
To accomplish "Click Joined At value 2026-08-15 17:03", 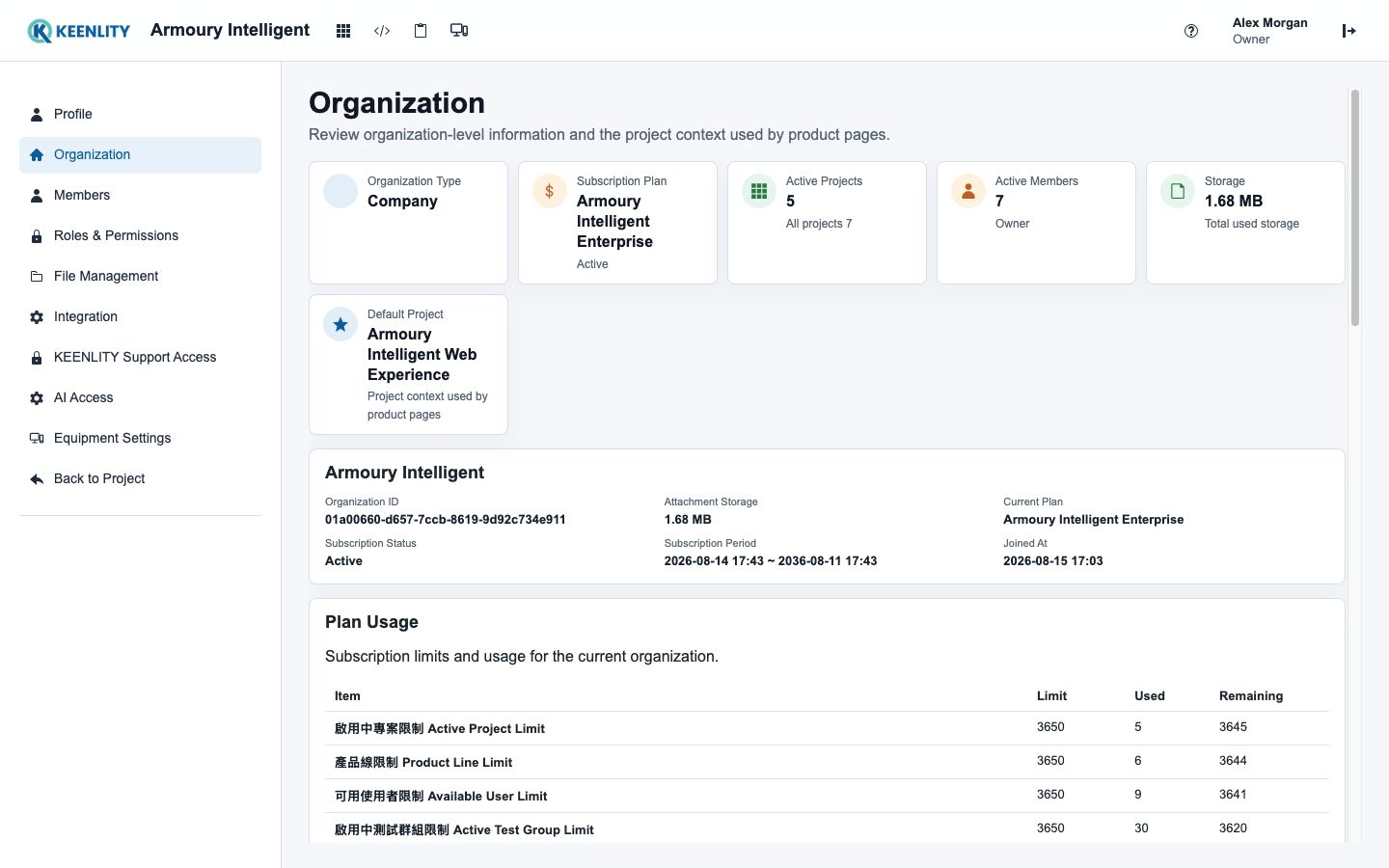I will (x=1052, y=561).
